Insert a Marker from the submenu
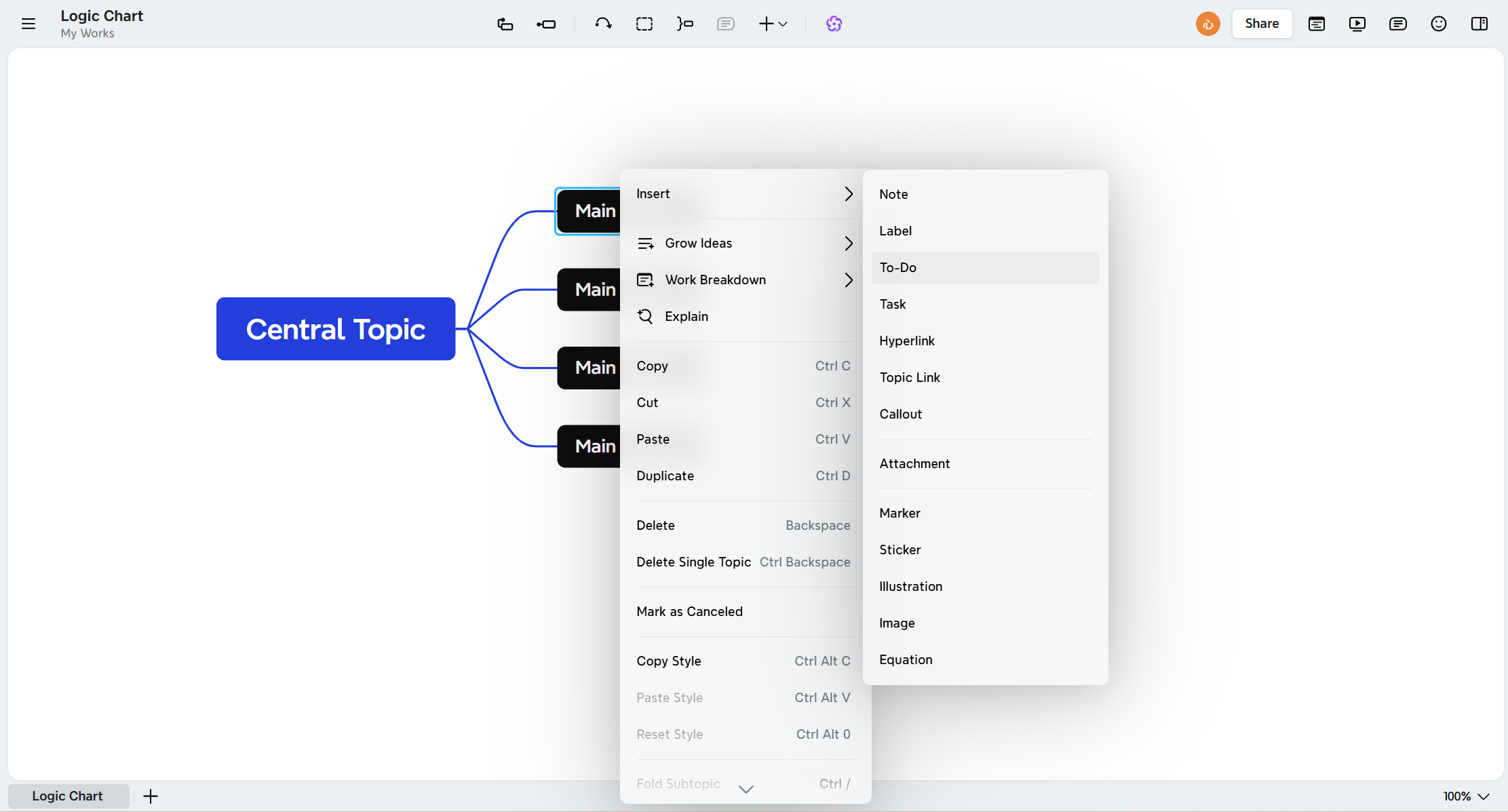The image size is (1508, 812). click(985, 514)
